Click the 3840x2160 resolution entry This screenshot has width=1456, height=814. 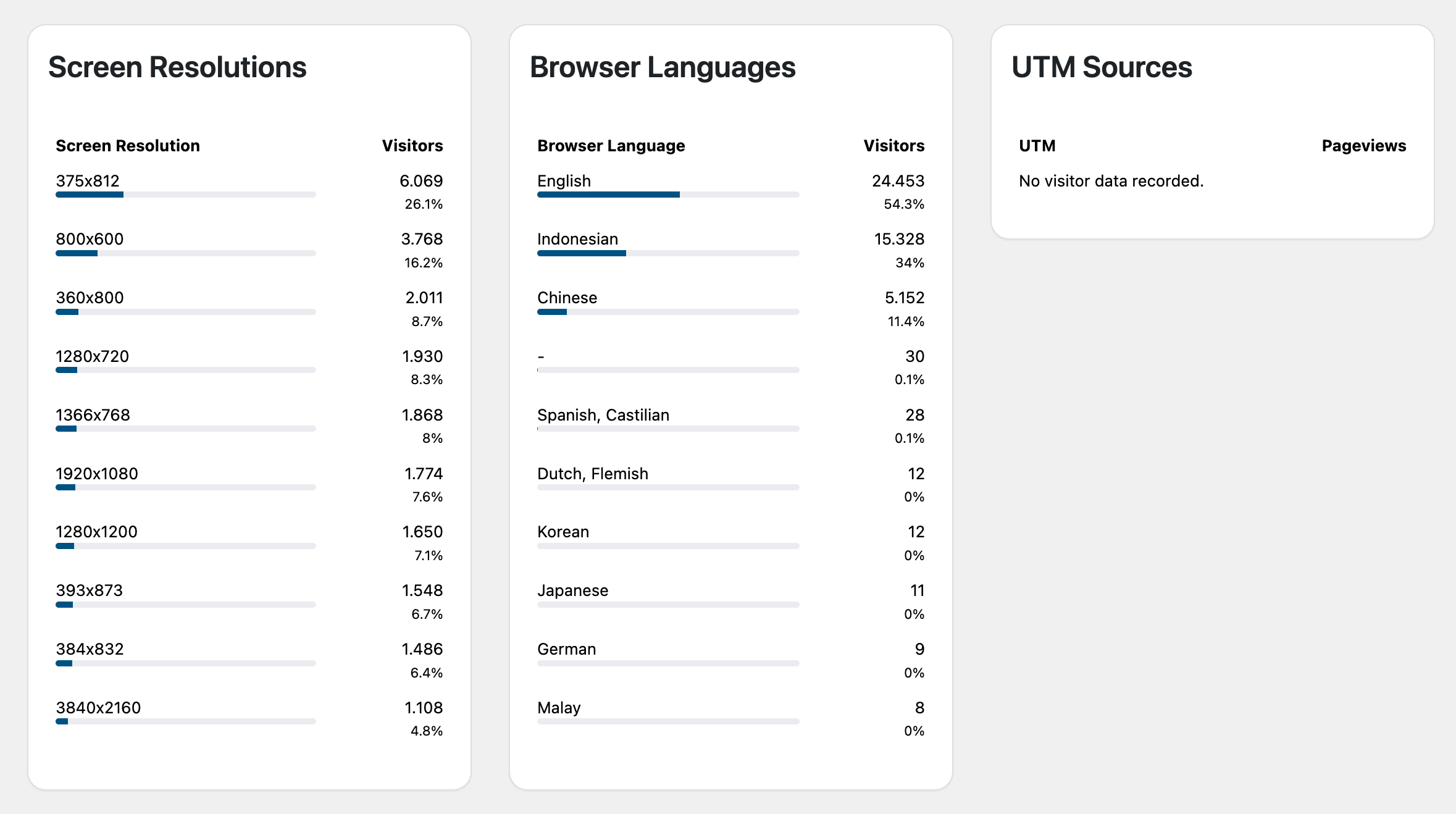click(x=98, y=708)
